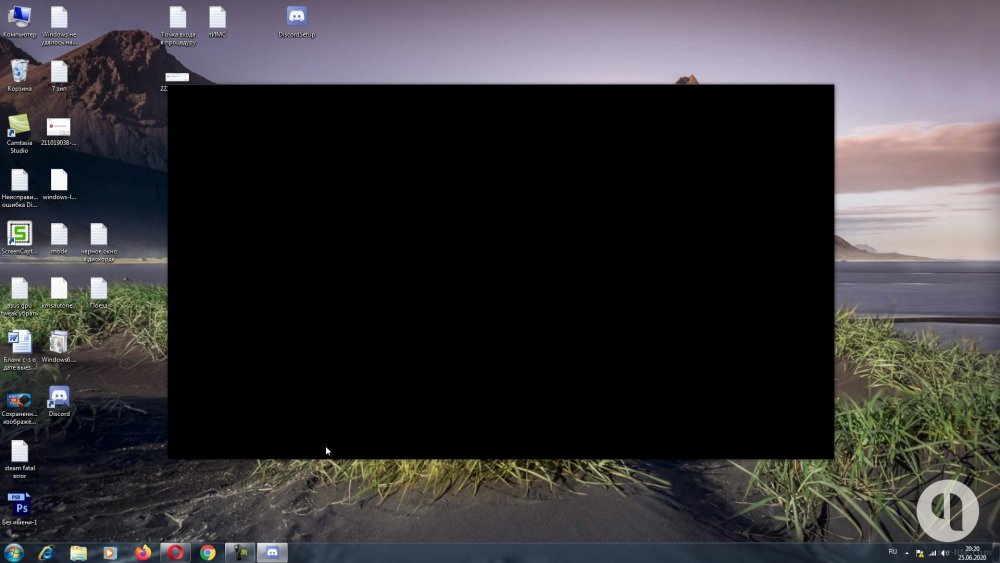Open the taskbar clock and date
The height and width of the screenshot is (563, 1000).
pyautogui.click(x=972, y=553)
